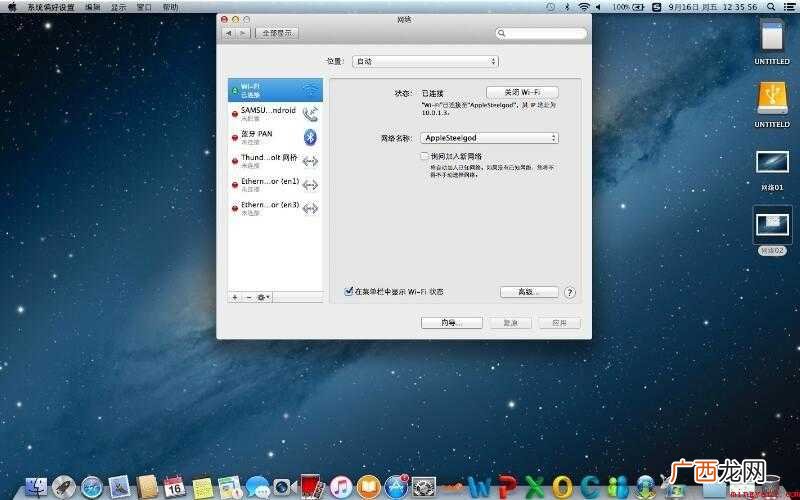Open PowerPoint red P icon in Dock

click(508, 487)
